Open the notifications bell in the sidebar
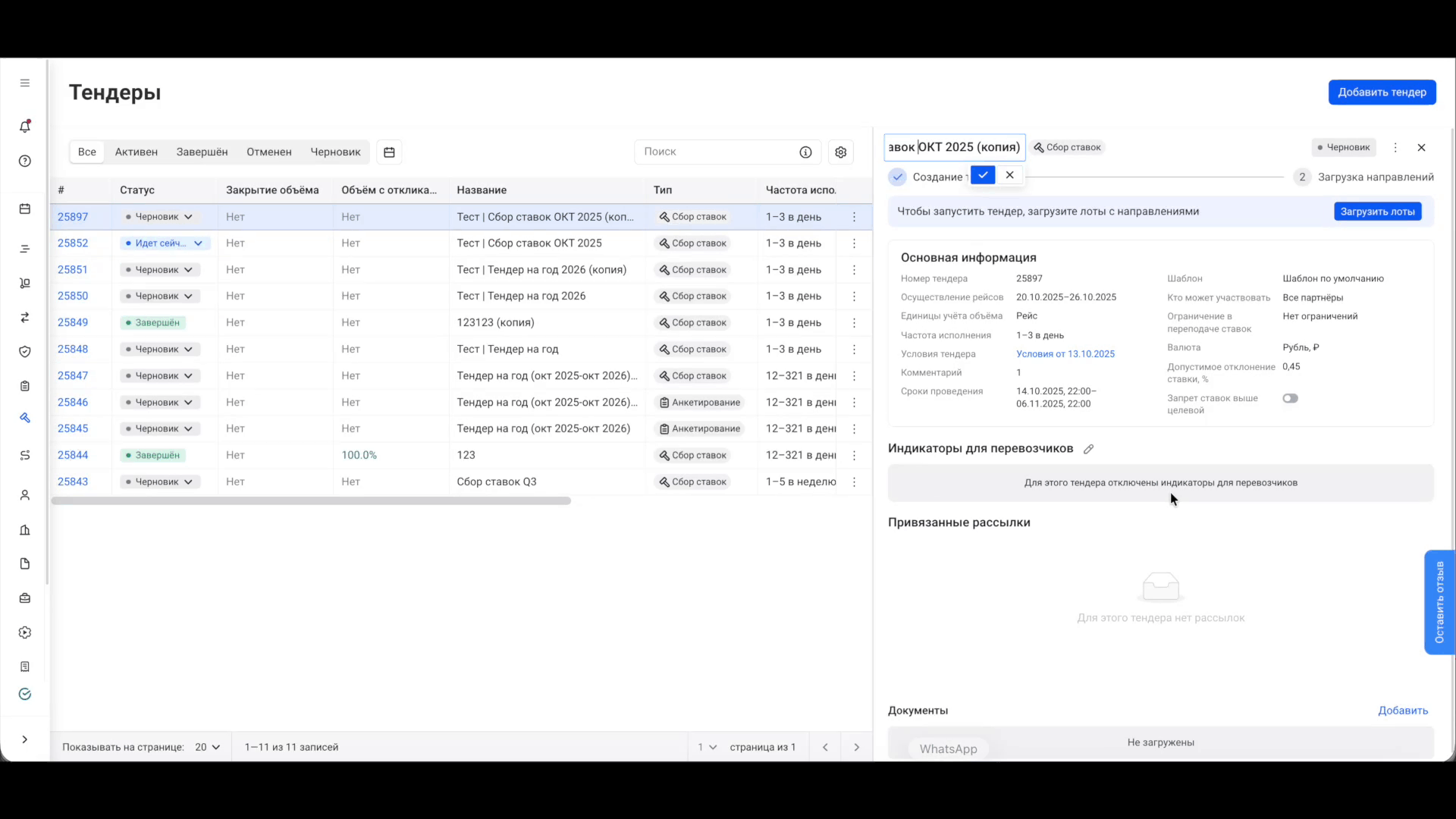The height and width of the screenshot is (819, 1456). 25,127
